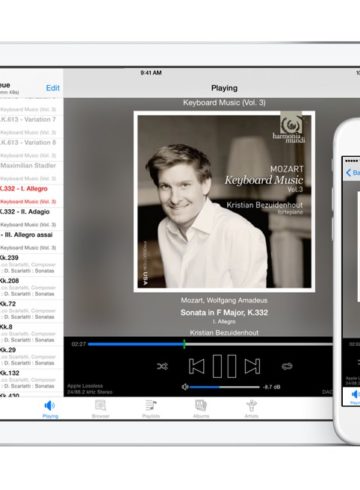Skip to the previous track
The width and height of the screenshot is (360, 490).
point(196,366)
